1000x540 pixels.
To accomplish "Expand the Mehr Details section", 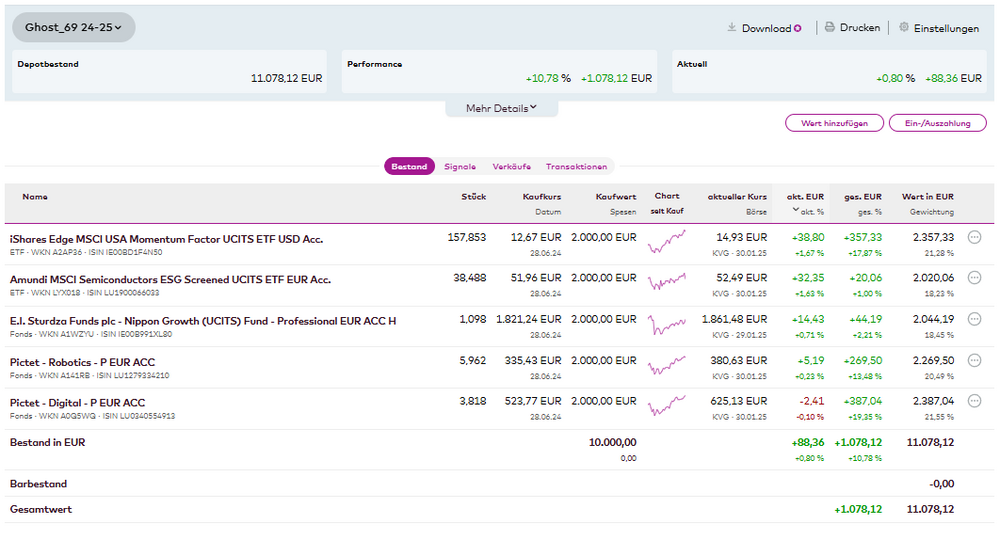I will click(501, 108).
